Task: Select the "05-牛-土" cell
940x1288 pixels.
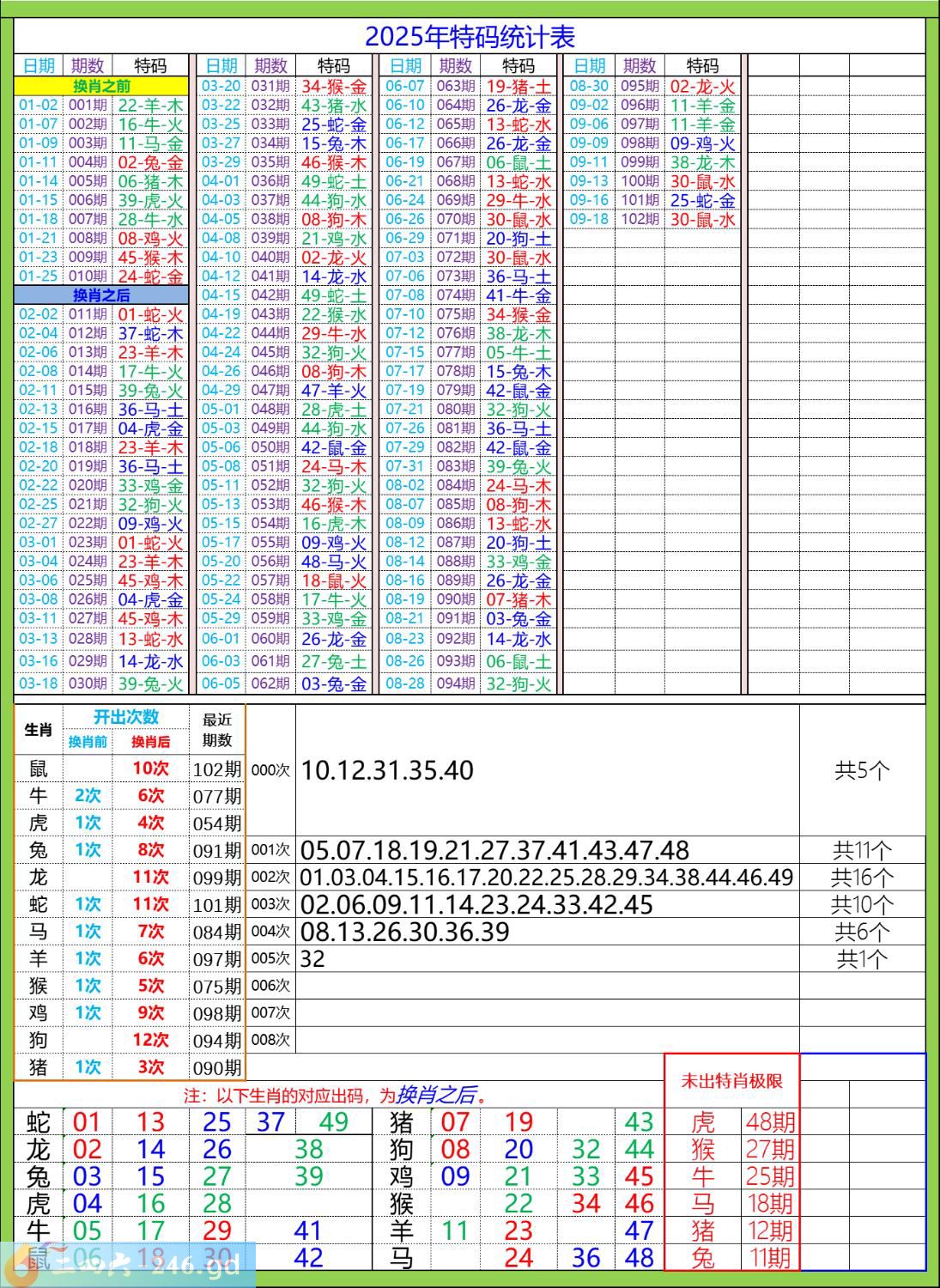Action: click(519, 352)
